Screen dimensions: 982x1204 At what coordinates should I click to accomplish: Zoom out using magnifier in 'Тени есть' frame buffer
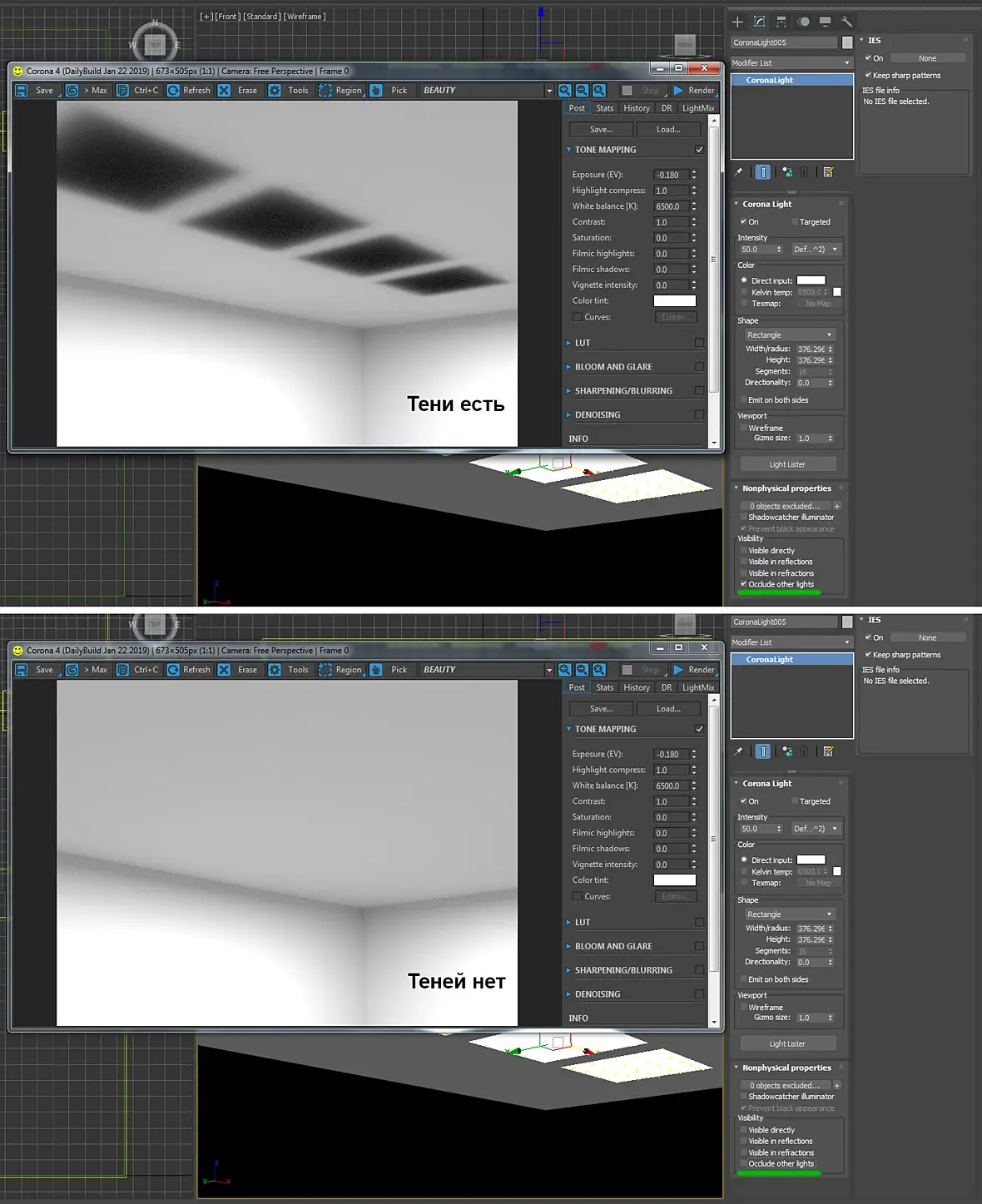582,90
